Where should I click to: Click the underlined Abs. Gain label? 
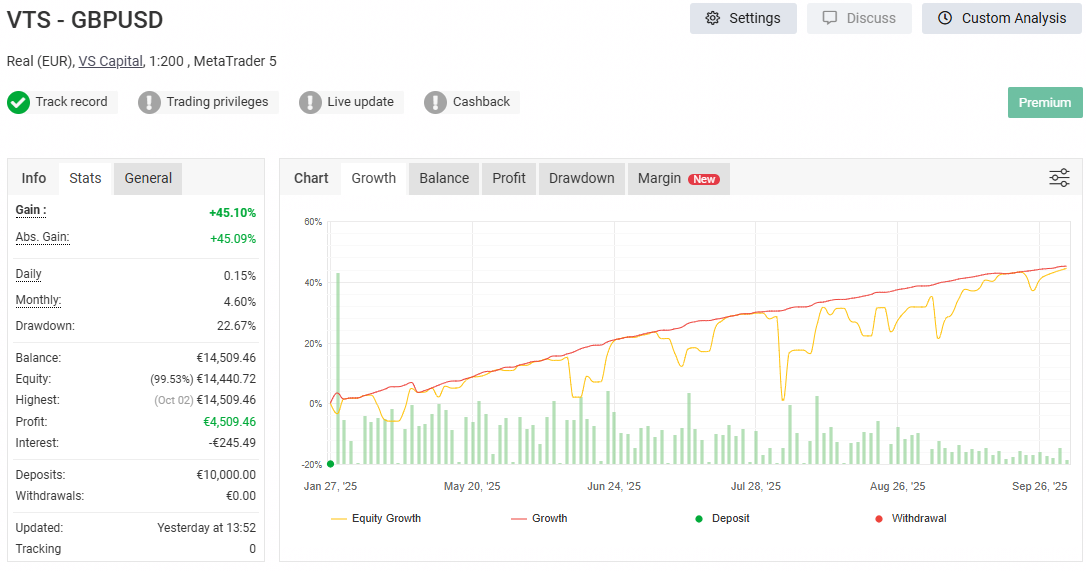pyautogui.click(x=42, y=237)
